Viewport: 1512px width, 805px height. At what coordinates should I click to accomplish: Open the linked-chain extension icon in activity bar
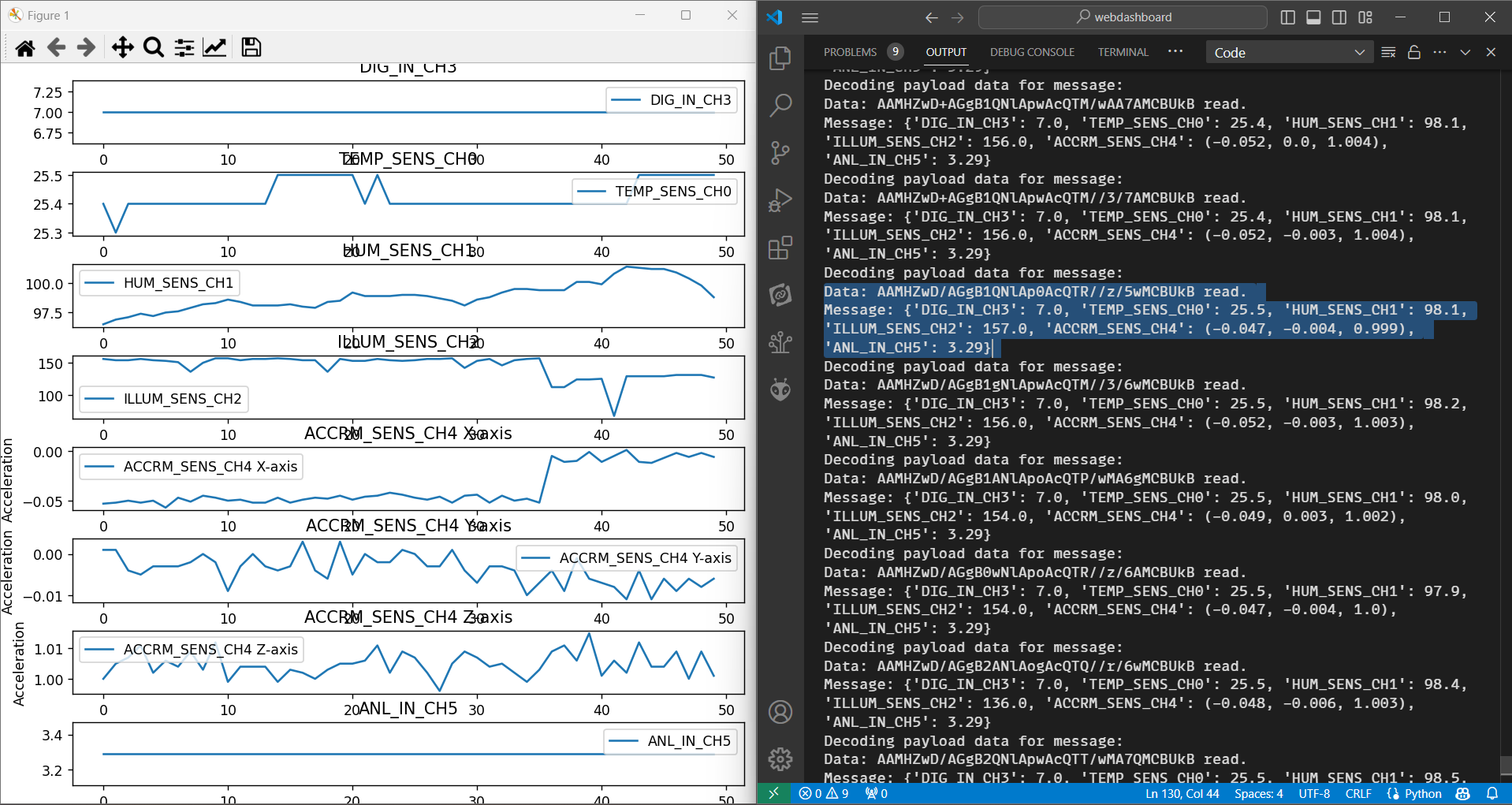point(780,295)
